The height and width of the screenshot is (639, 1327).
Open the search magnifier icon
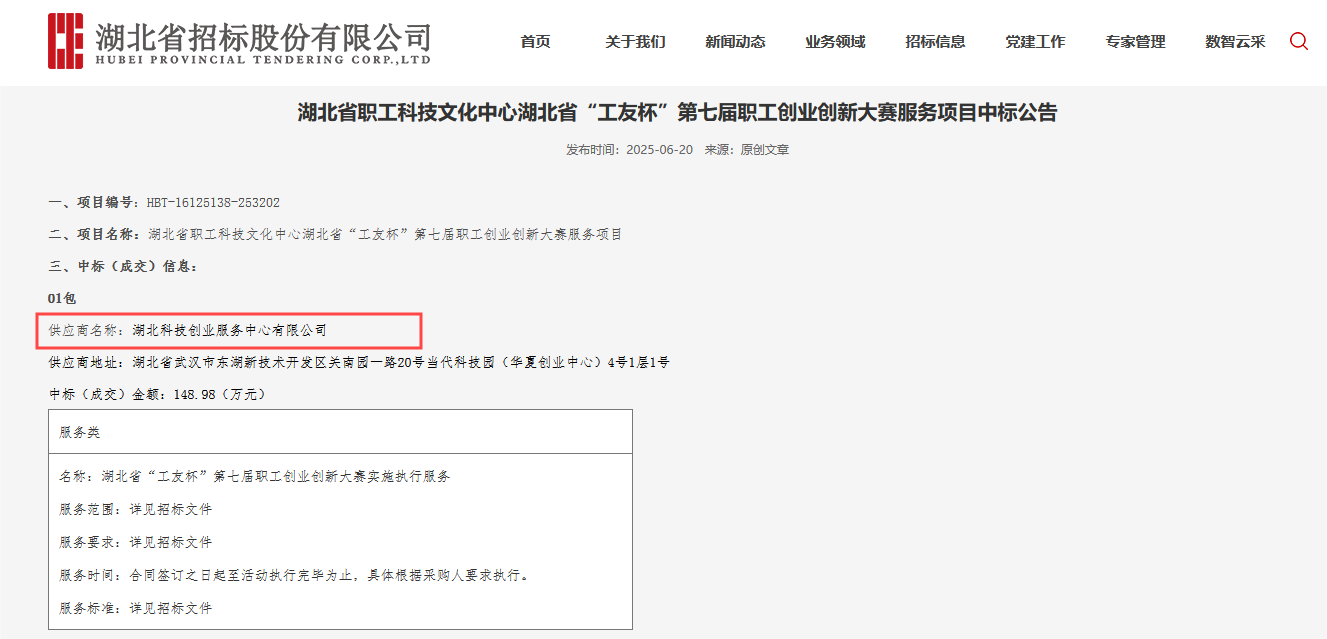(1298, 41)
